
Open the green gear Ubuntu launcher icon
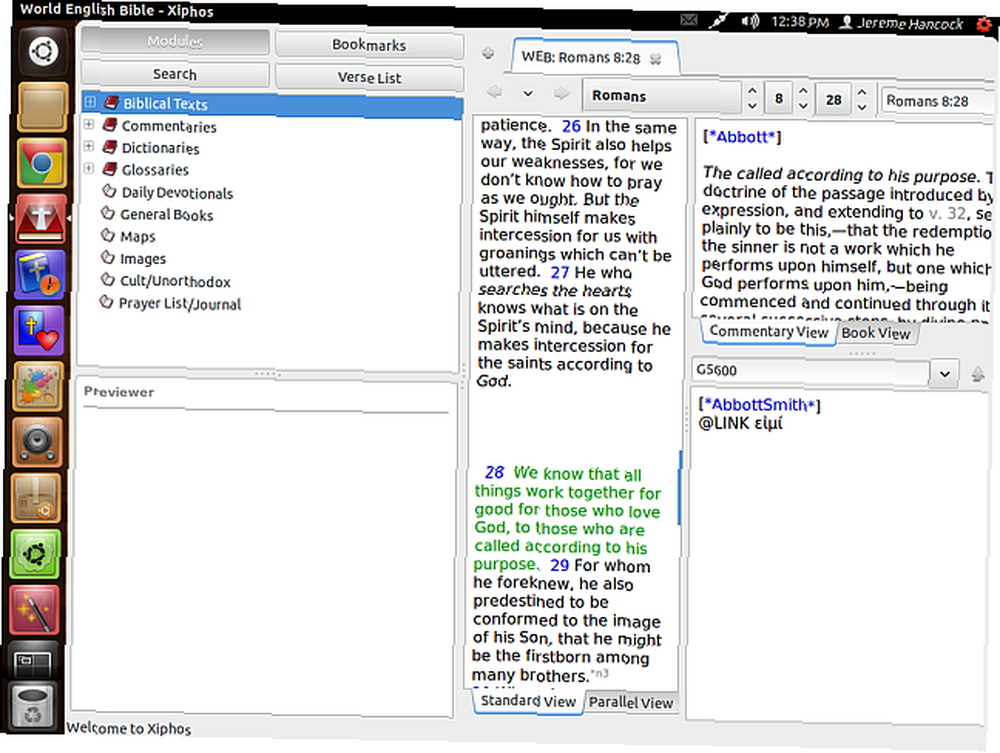36,553
